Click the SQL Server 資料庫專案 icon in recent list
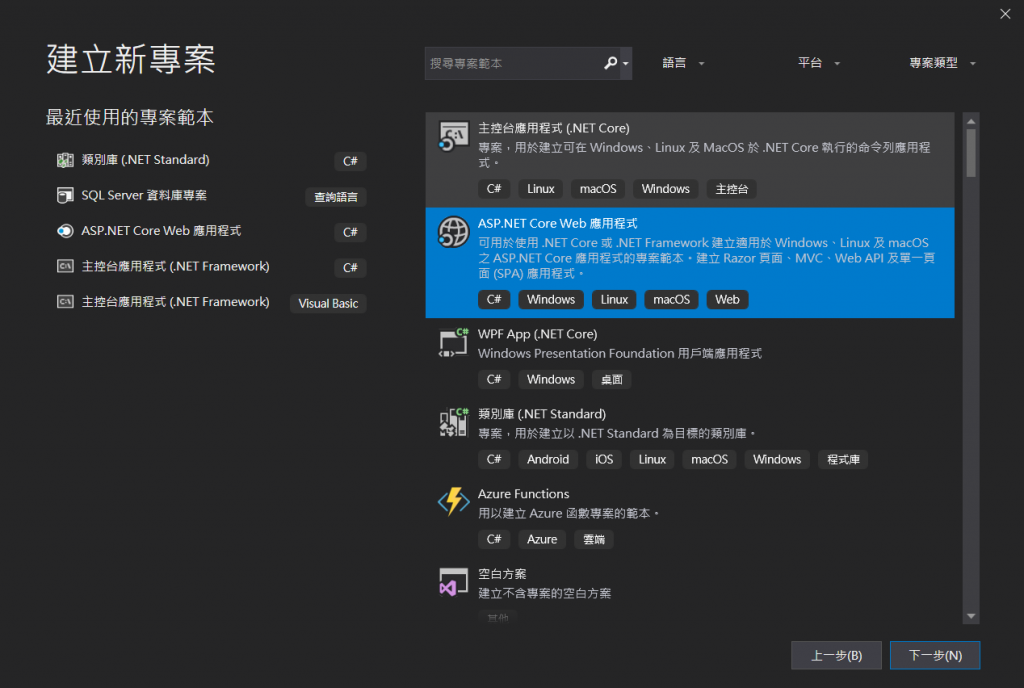 (65, 195)
